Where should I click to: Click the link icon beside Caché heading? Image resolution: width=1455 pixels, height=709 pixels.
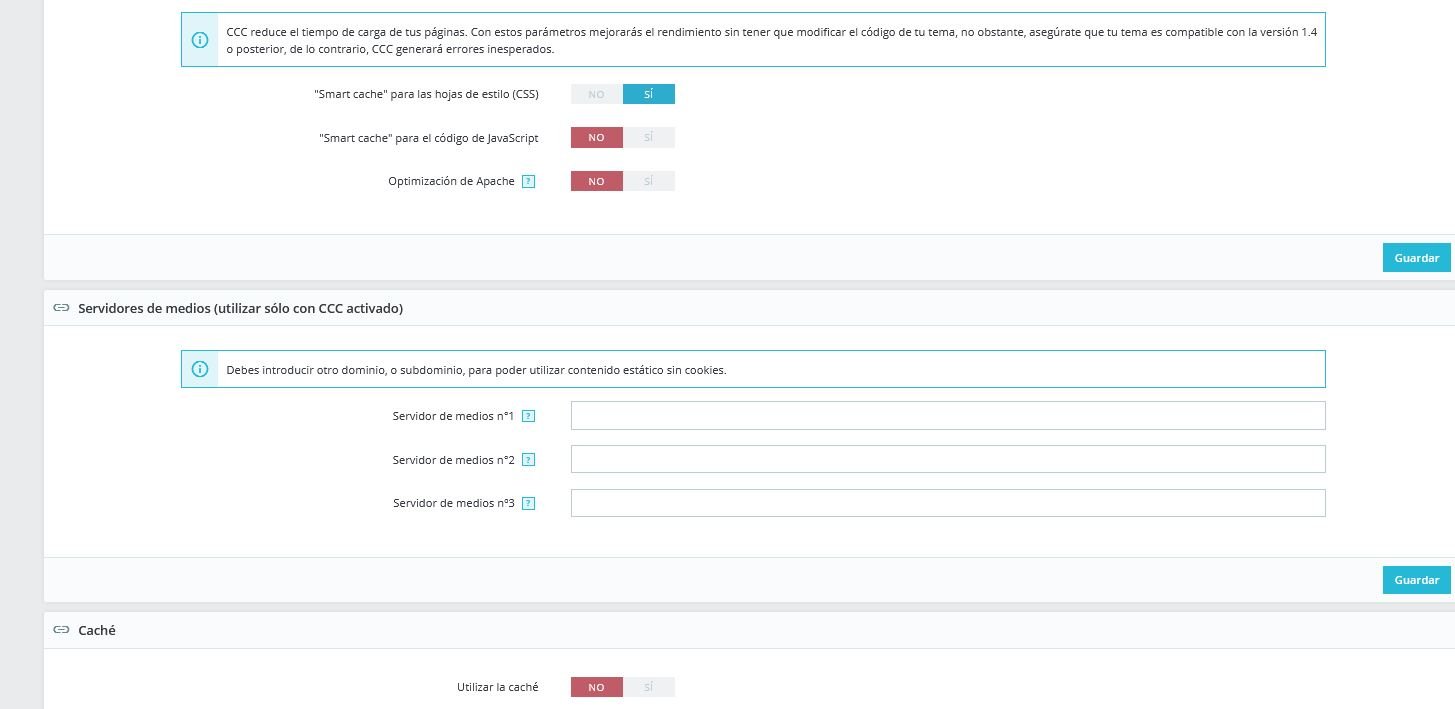coord(61,631)
